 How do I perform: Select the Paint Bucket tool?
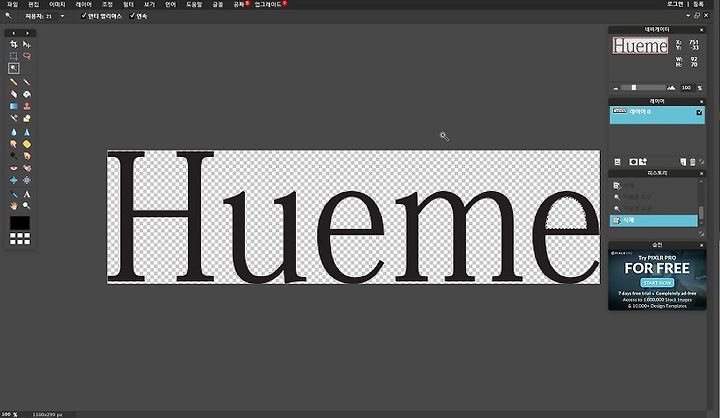click(x=27, y=94)
